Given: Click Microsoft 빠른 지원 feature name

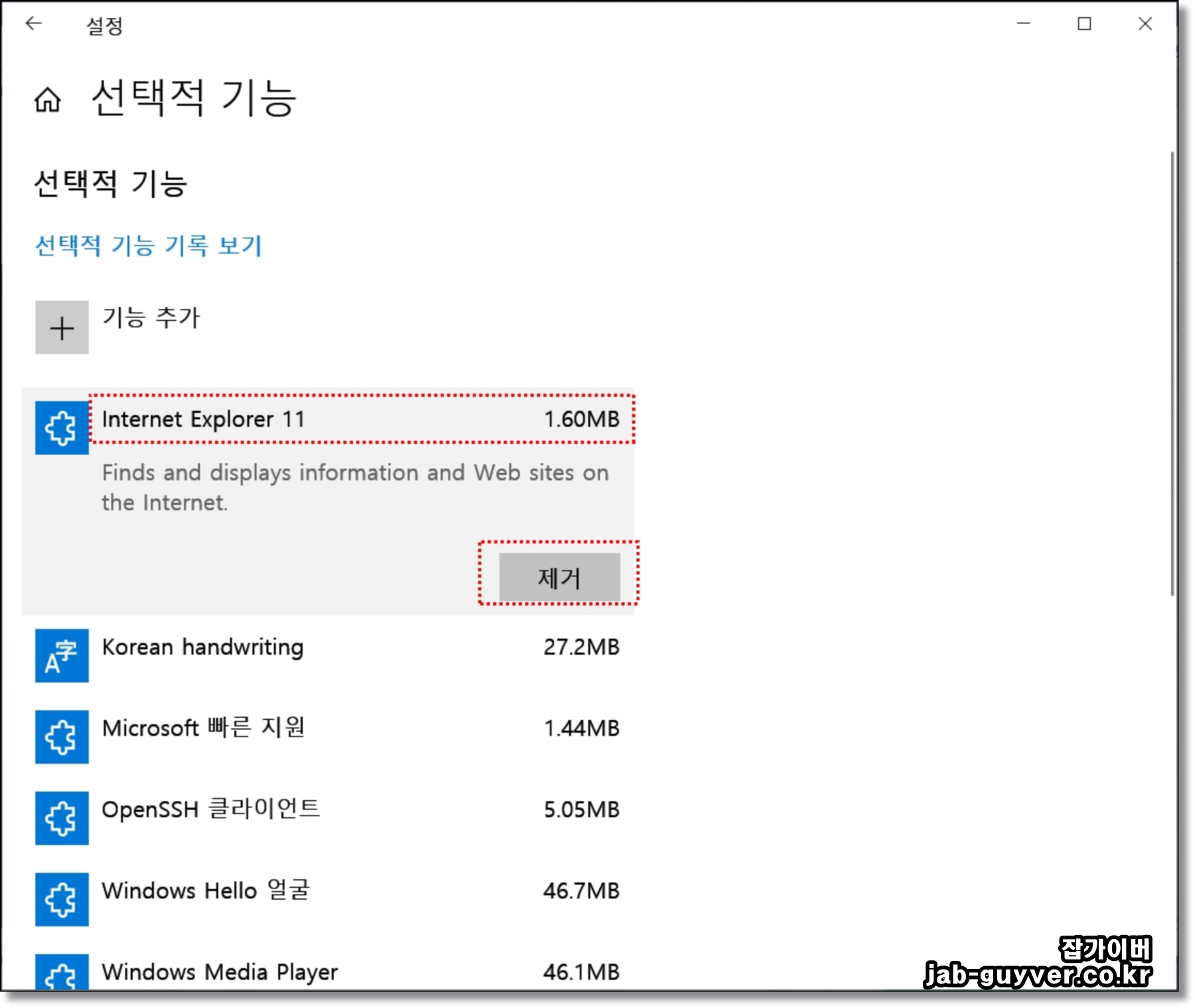Looking at the screenshot, I should coord(203,728).
